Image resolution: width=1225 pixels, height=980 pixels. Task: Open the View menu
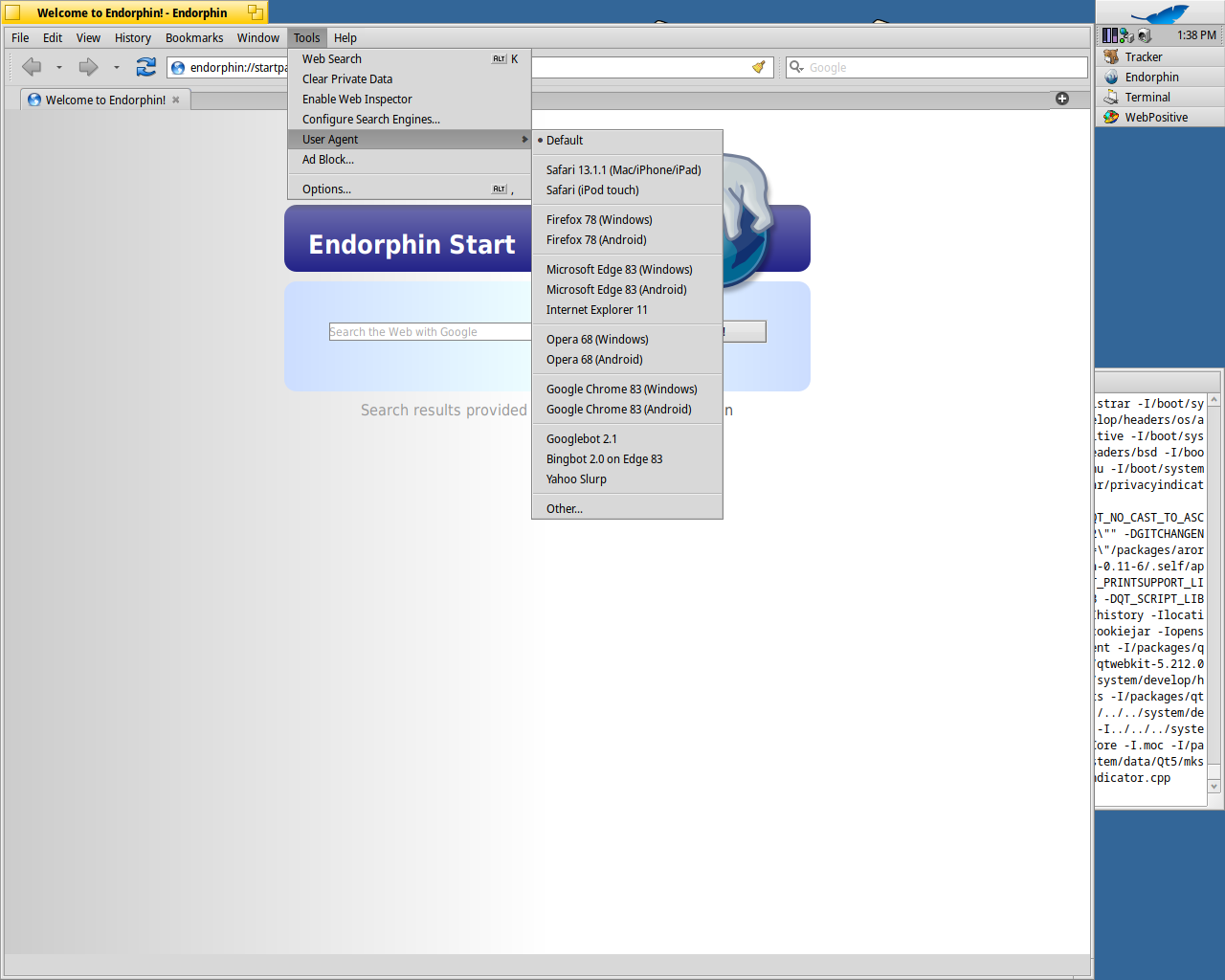point(88,38)
